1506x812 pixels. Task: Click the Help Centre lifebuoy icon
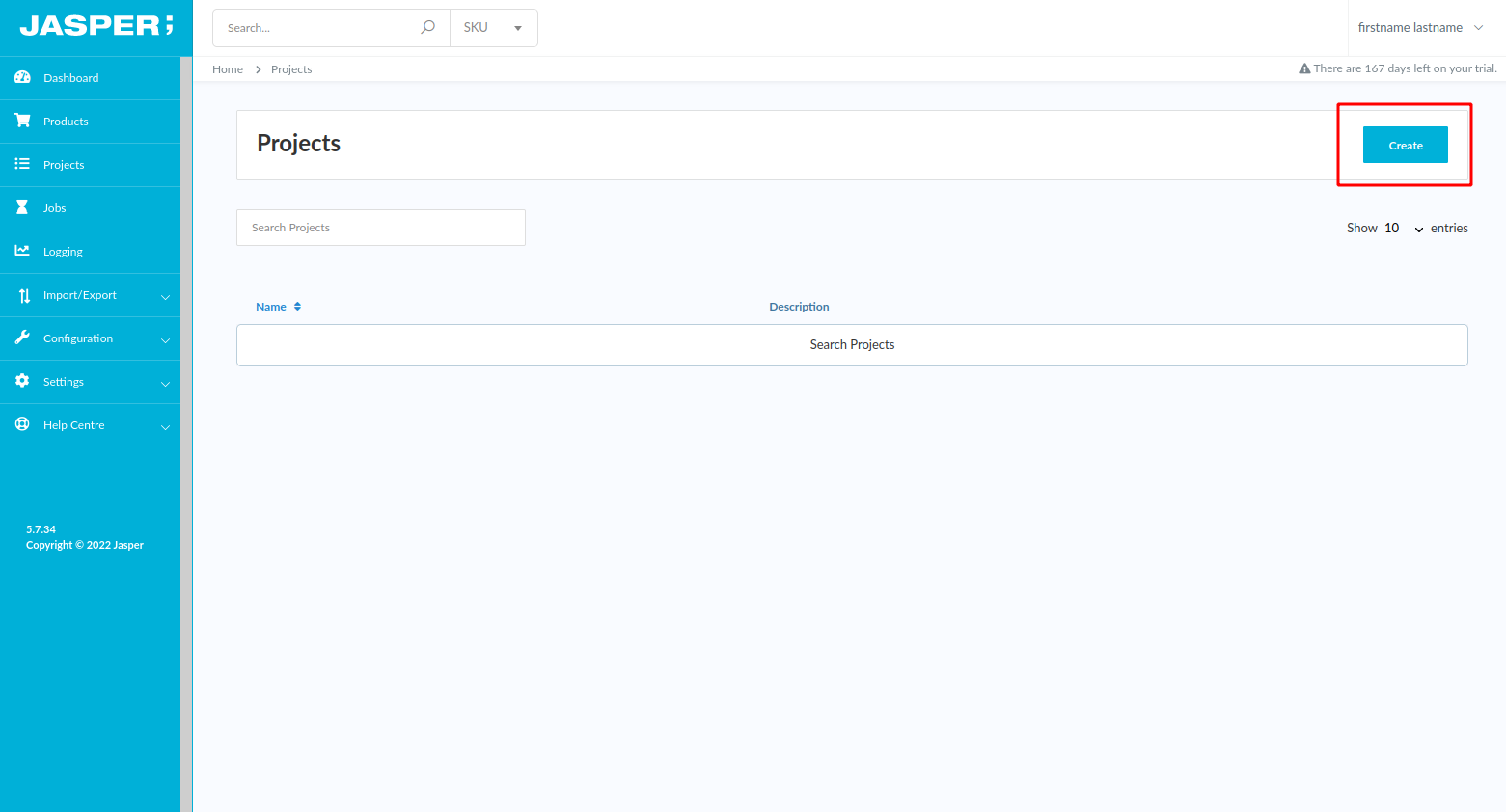pyautogui.click(x=22, y=424)
